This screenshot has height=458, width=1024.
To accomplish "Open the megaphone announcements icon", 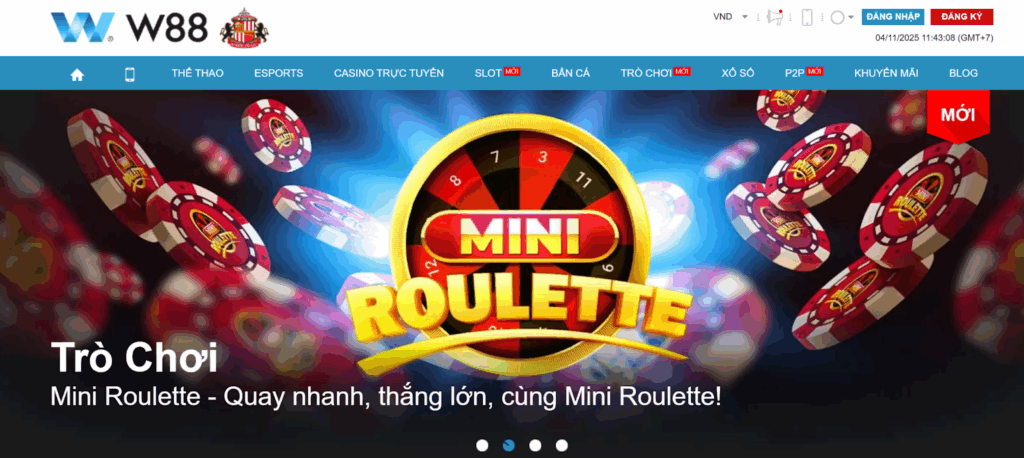I will point(775,17).
